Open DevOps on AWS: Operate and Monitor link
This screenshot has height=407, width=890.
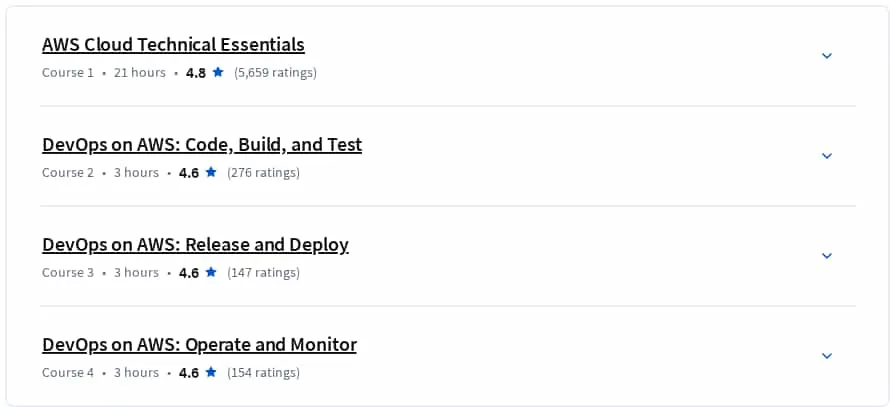(199, 345)
